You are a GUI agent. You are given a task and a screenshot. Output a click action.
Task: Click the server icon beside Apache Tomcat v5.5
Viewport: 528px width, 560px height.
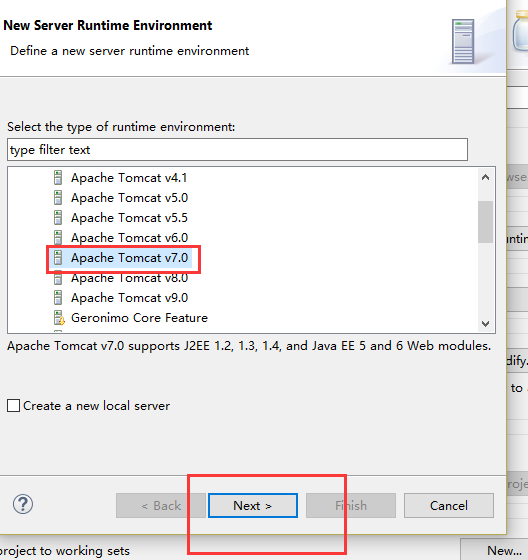coord(58,218)
